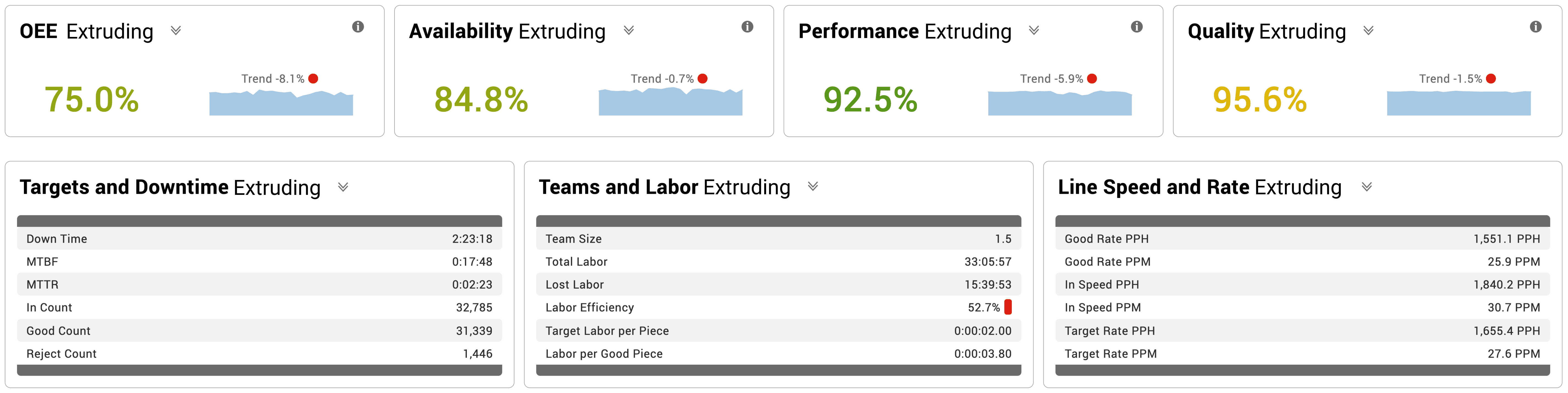Click the red Quality trend indicator dot

1491,79
